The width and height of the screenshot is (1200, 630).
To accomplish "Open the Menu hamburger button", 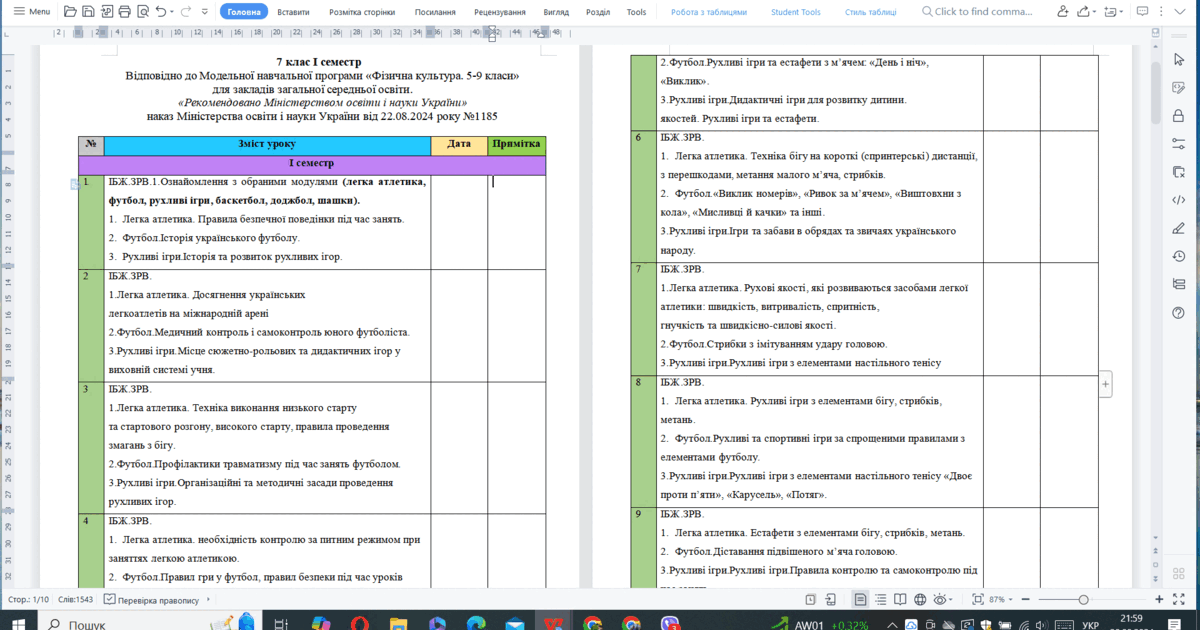I will [x=30, y=12].
